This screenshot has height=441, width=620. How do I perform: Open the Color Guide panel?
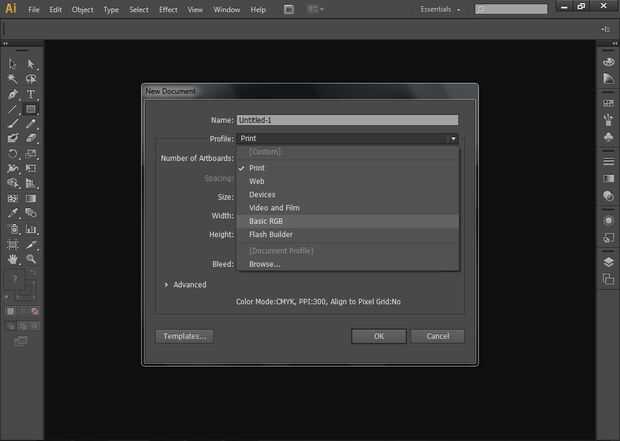(x=609, y=79)
